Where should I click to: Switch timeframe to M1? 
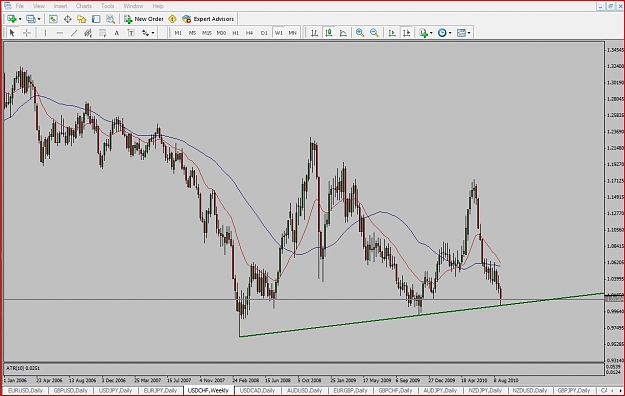pos(178,33)
